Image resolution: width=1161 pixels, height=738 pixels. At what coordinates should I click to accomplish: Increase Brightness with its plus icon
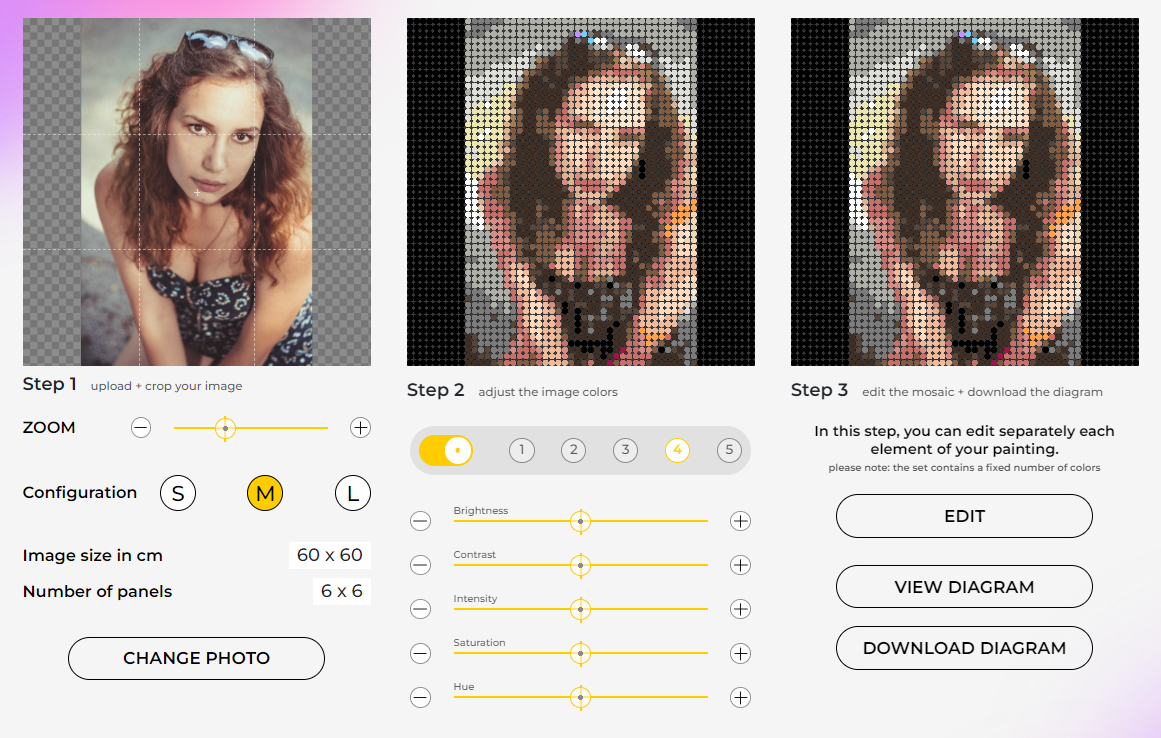pos(740,521)
